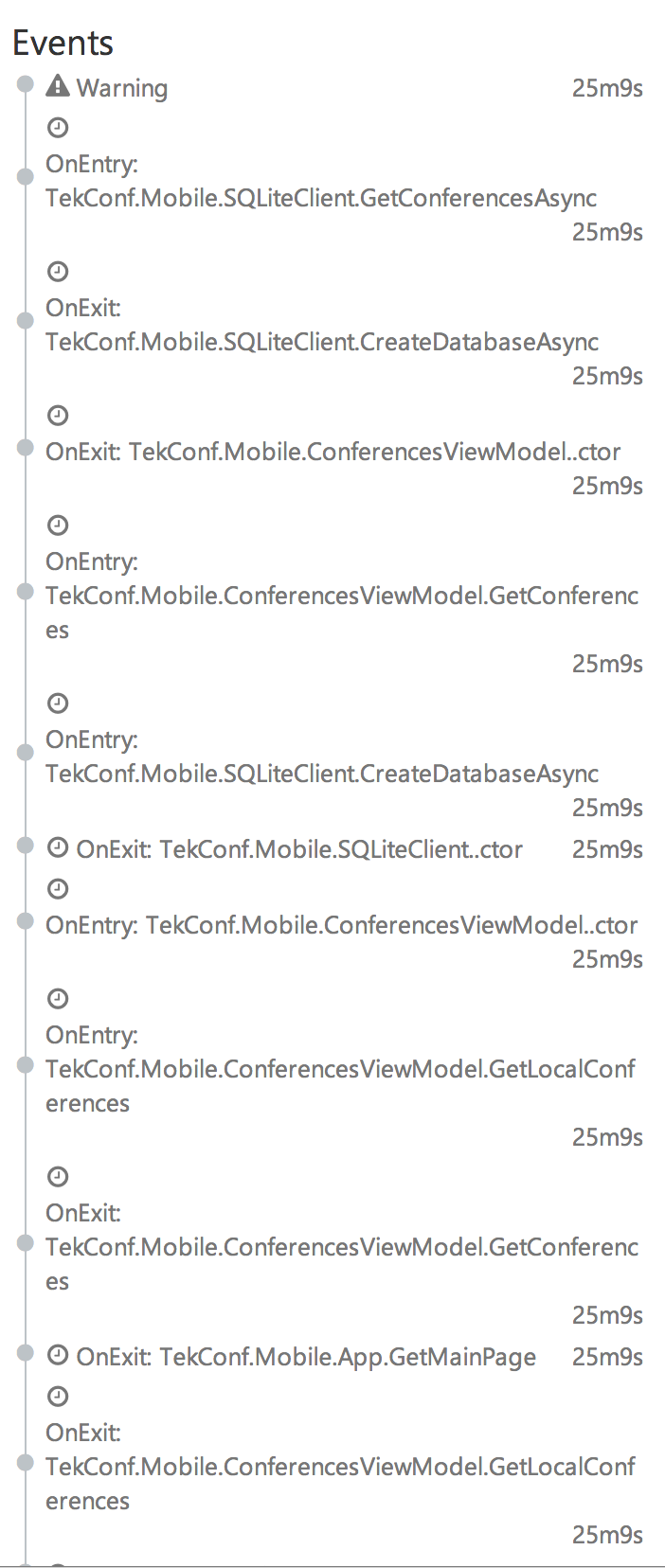Screen dimensions: 665x1568
Task: Click timeline dot beside OnExit SQLiteClient..ctor
Action: pyautogui.click(x=26, y=846)
